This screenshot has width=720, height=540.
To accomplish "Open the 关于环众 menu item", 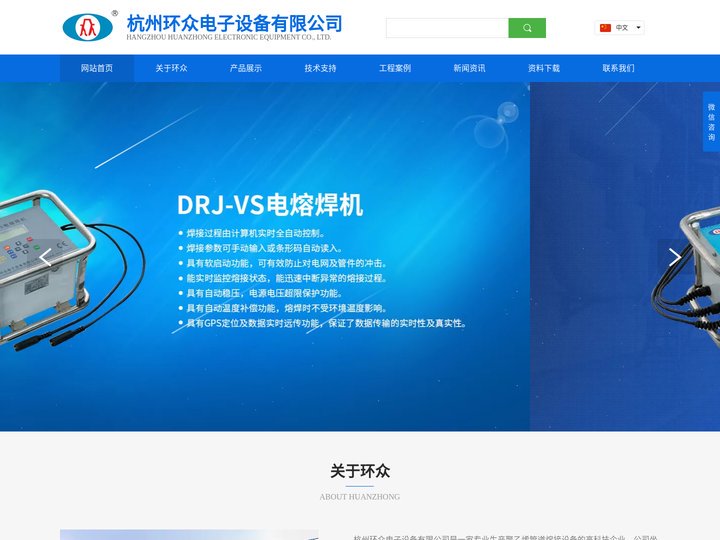I will click(171, 68).
